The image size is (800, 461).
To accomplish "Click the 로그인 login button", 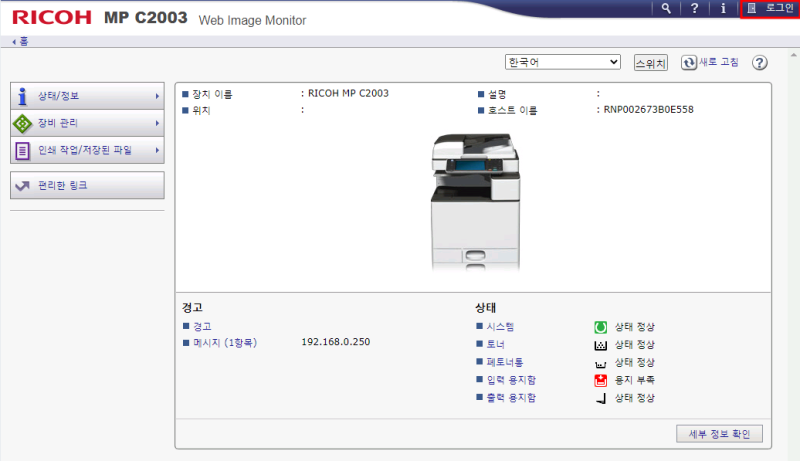I will point(770,8).
